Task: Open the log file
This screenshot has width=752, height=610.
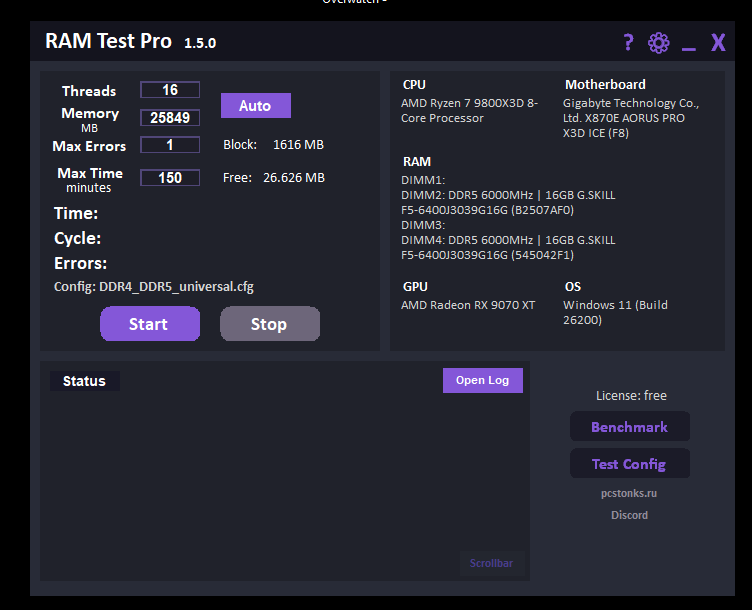Action: tap(482, 380)
